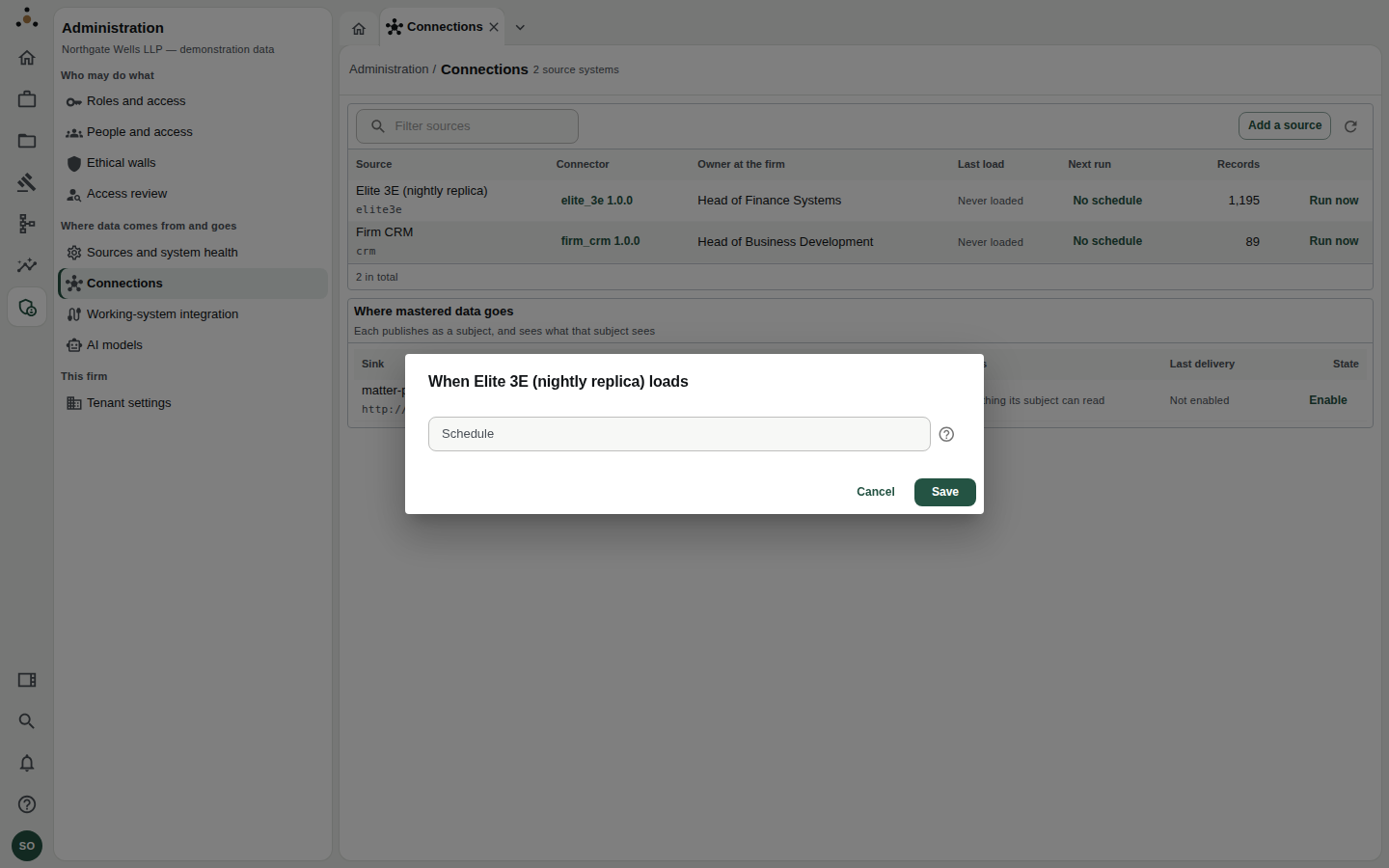
Task: Close the Connections tab
Action: 494,27
